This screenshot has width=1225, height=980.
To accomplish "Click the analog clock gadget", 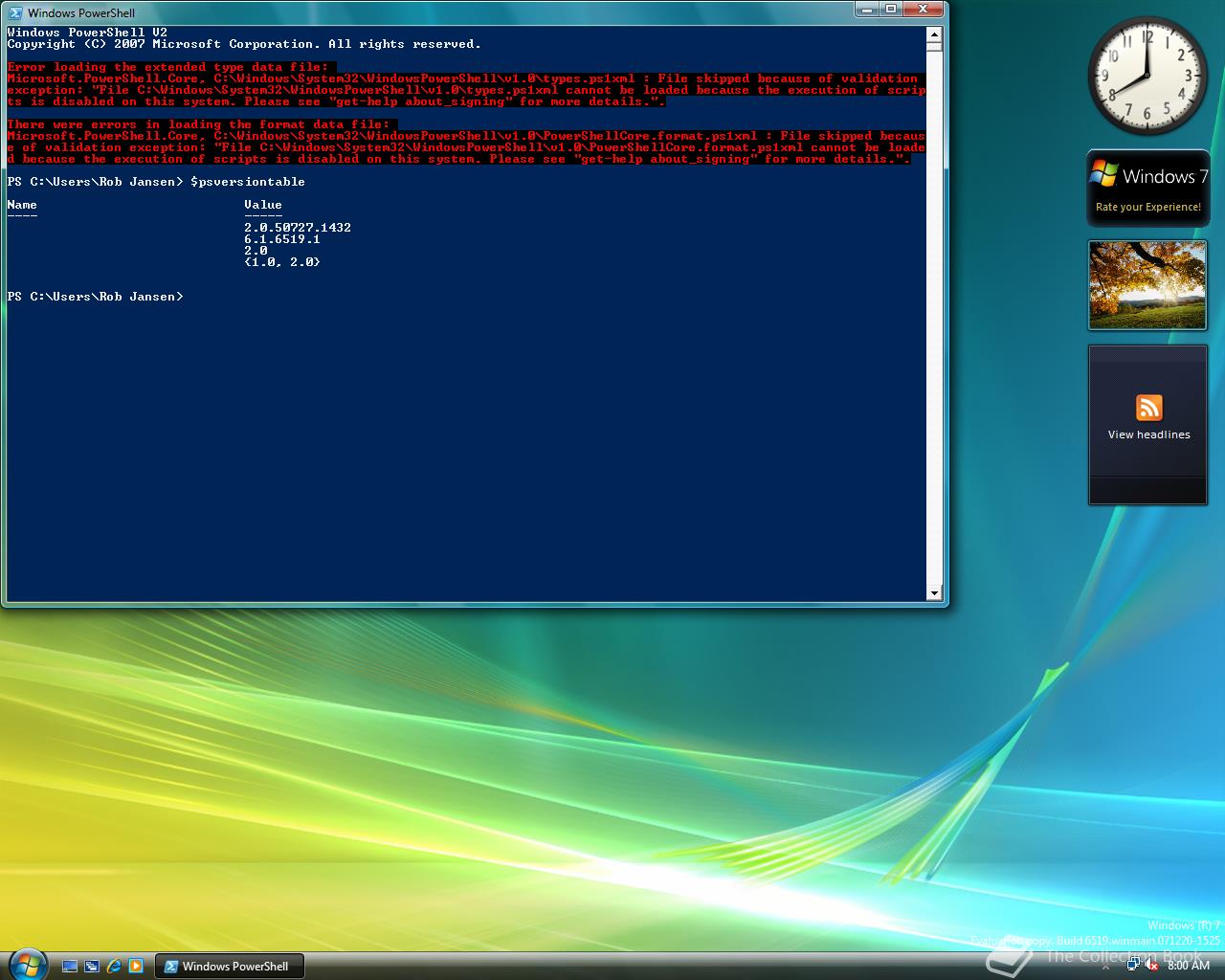I will click(x=1147, y=77).
